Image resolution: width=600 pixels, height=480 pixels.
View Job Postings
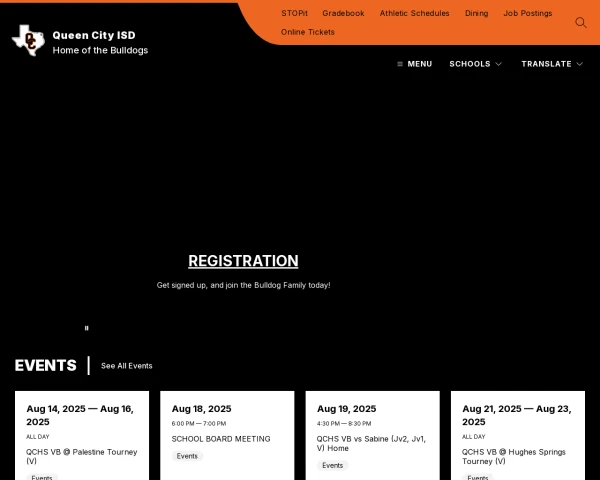point(528,13)
